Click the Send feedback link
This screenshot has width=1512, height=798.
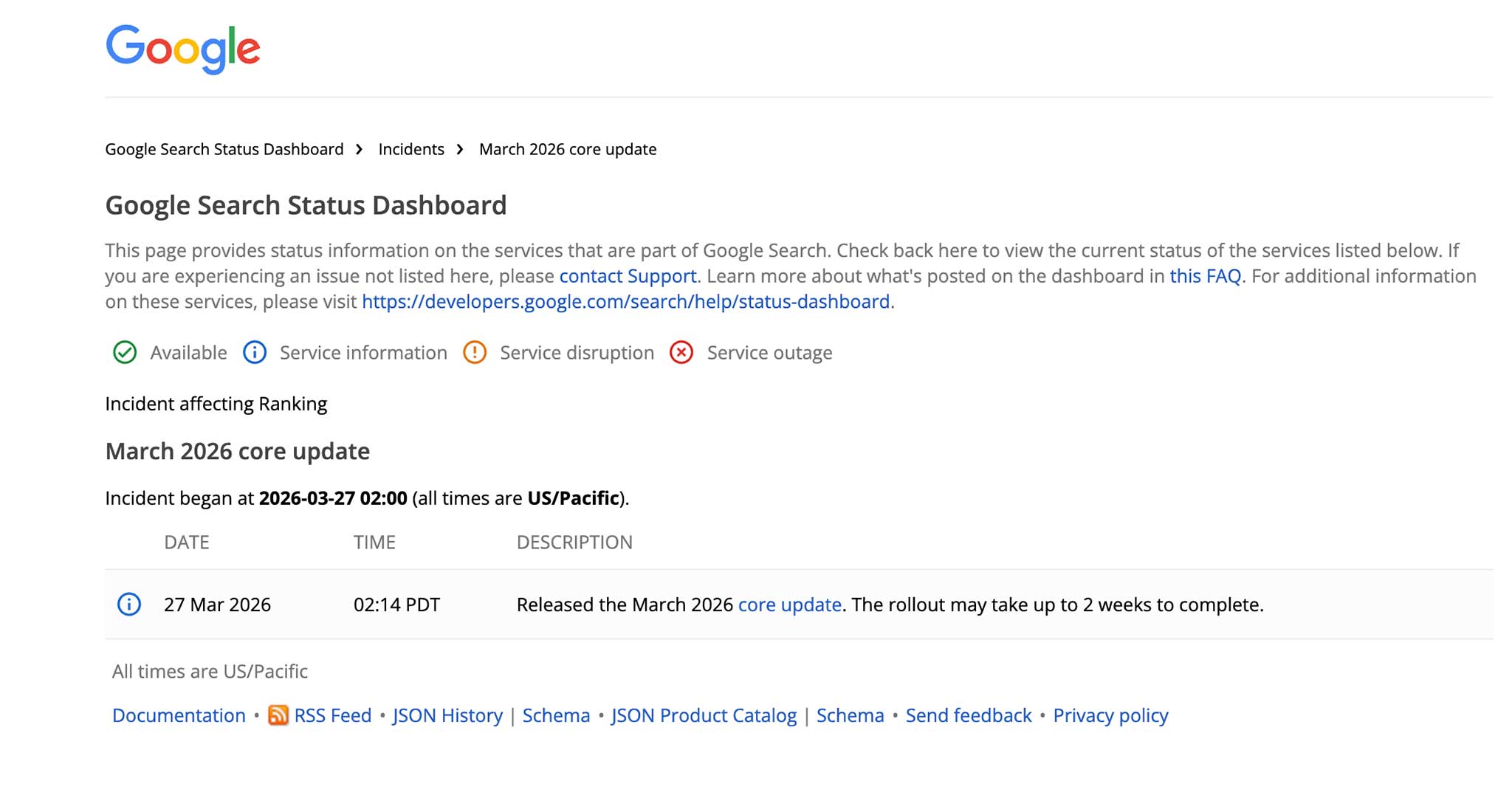[x=969, y=715]
